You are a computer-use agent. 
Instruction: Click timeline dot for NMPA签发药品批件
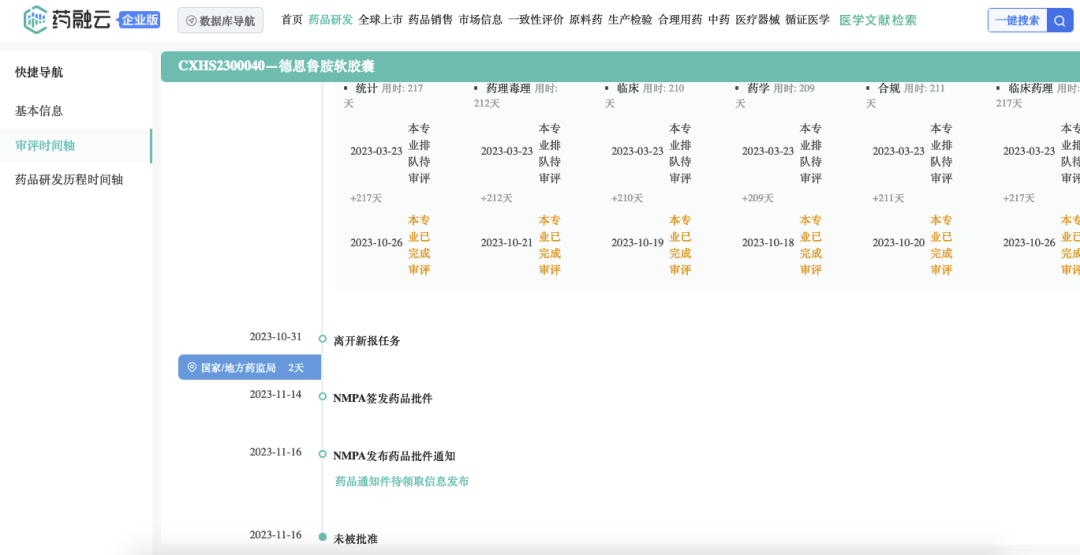pos(322,397)
